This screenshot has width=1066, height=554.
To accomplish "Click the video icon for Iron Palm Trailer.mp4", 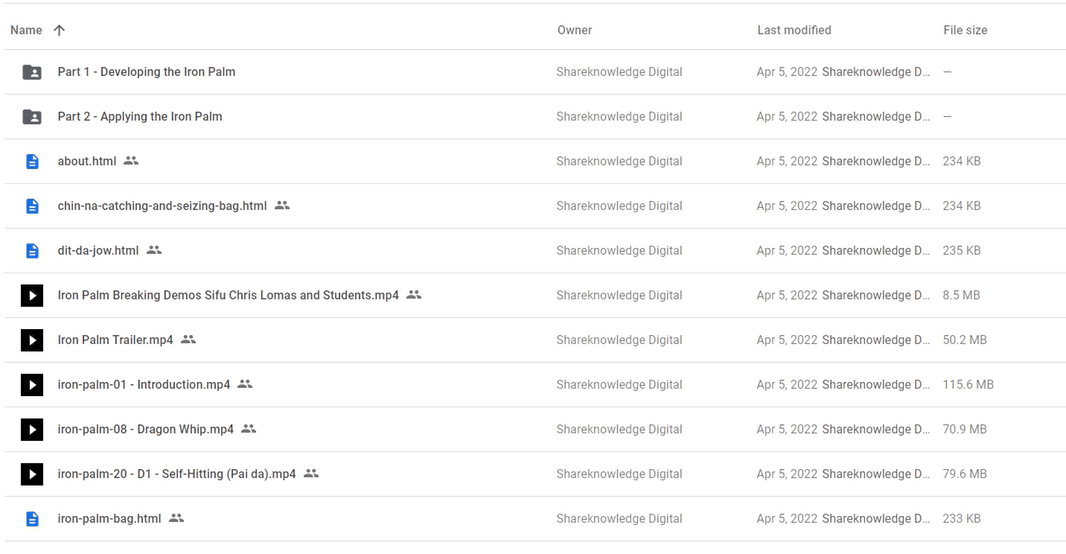I will [32, 340].
